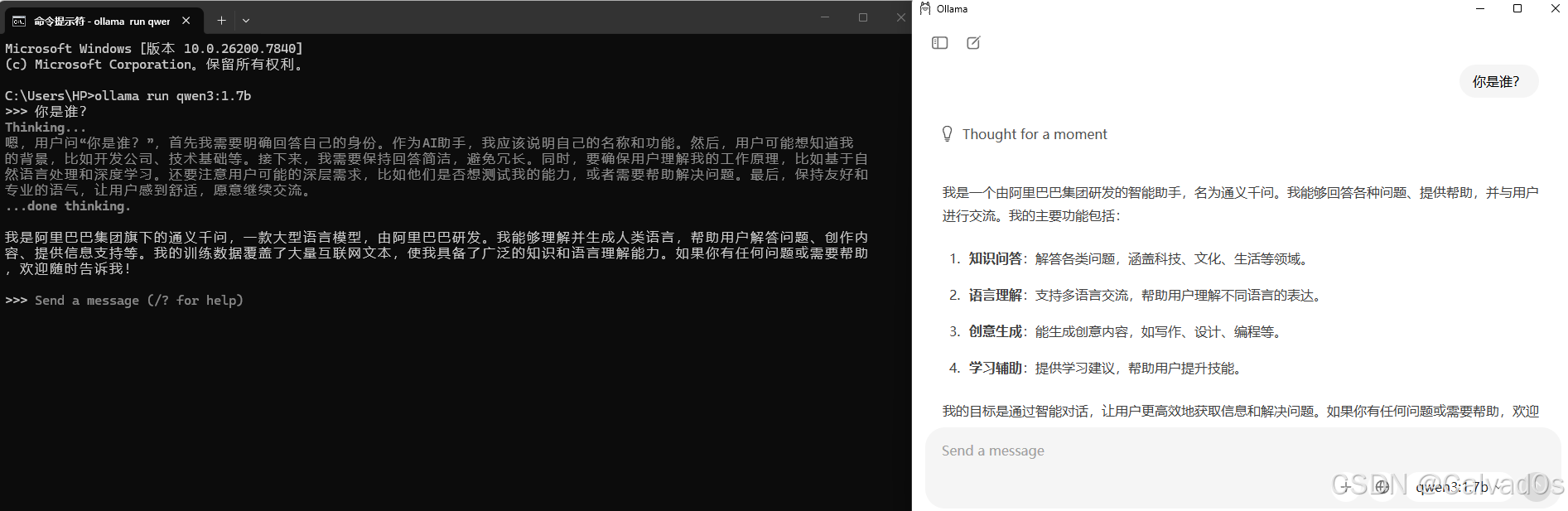This screenshot has height=511, width=1568.
Task: Select the '你是谁?' user message bubble
Action: [x=1498, y=81]
